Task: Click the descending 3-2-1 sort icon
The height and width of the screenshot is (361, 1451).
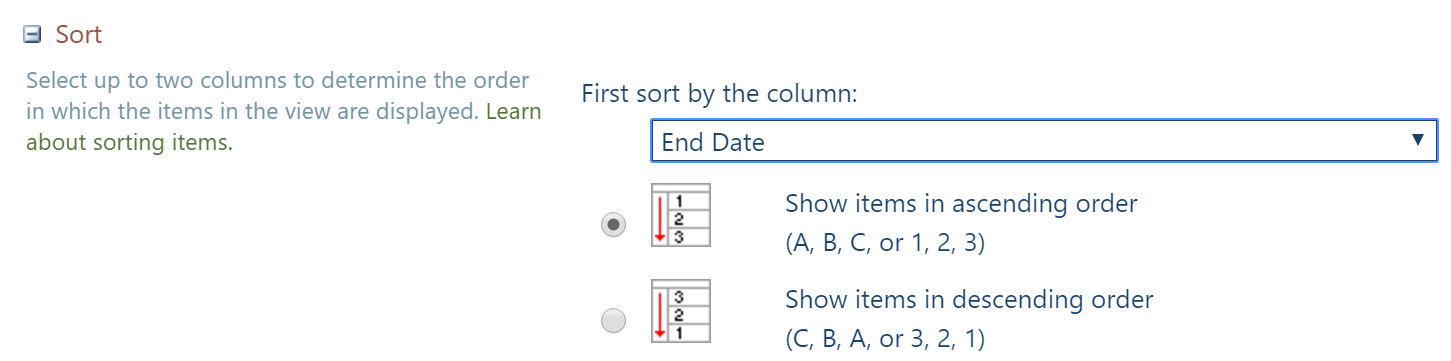Action: point(680,311)
